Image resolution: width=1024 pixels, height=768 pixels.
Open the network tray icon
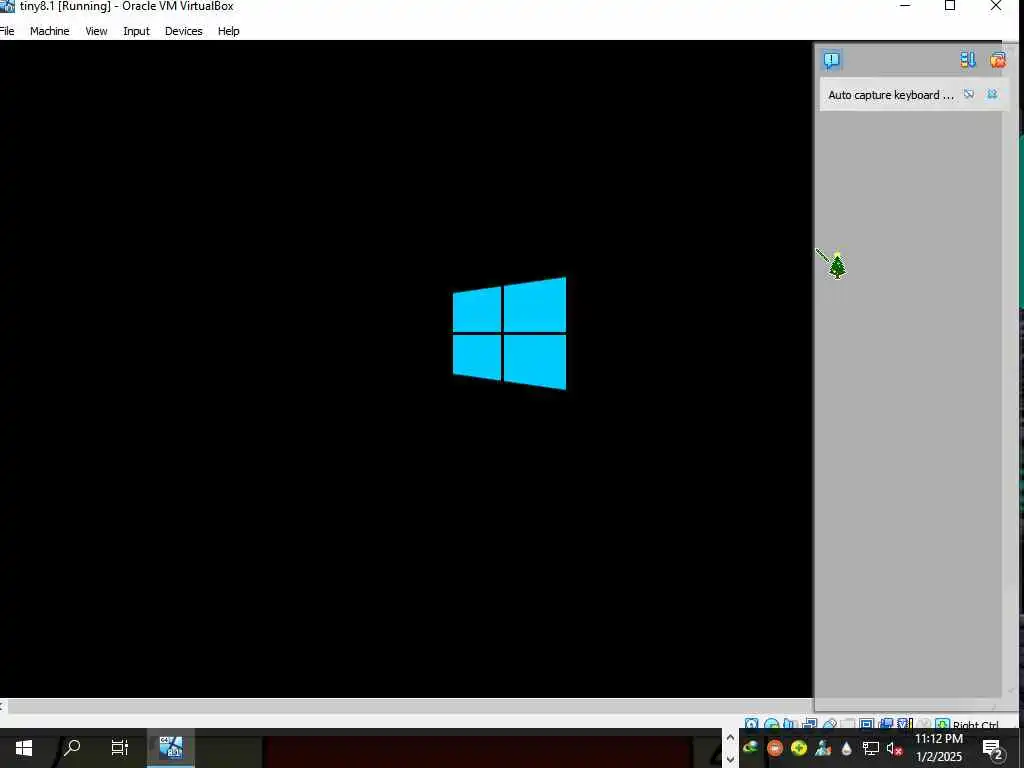click(x=871, y=748)
